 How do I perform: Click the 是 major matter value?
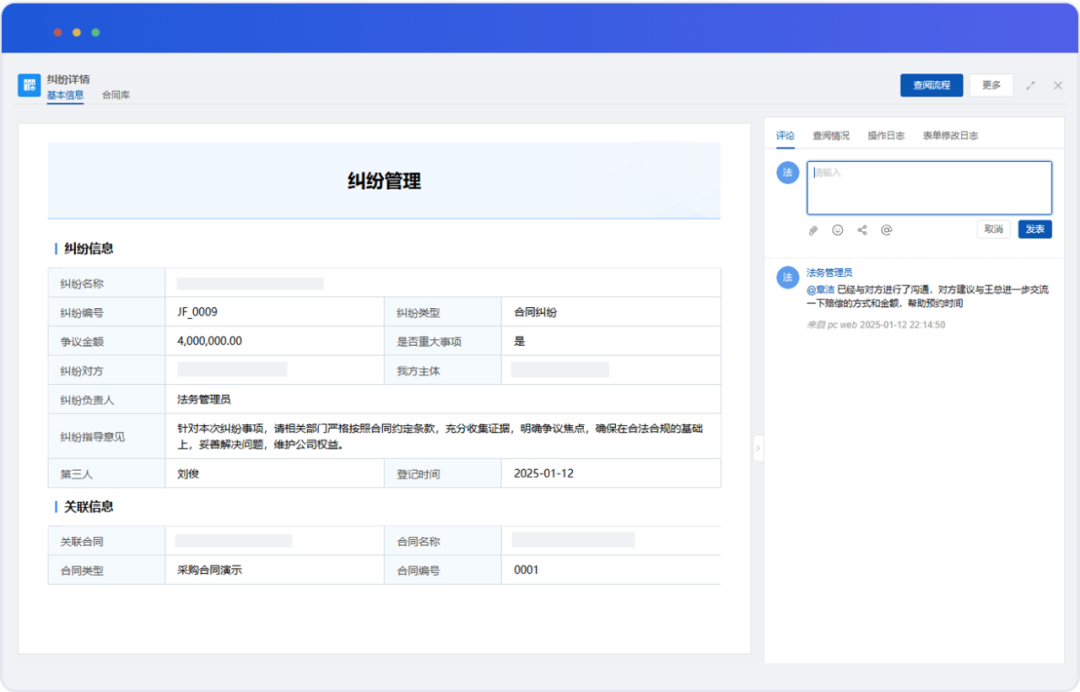pyautogui.click(x=519, y=341)
